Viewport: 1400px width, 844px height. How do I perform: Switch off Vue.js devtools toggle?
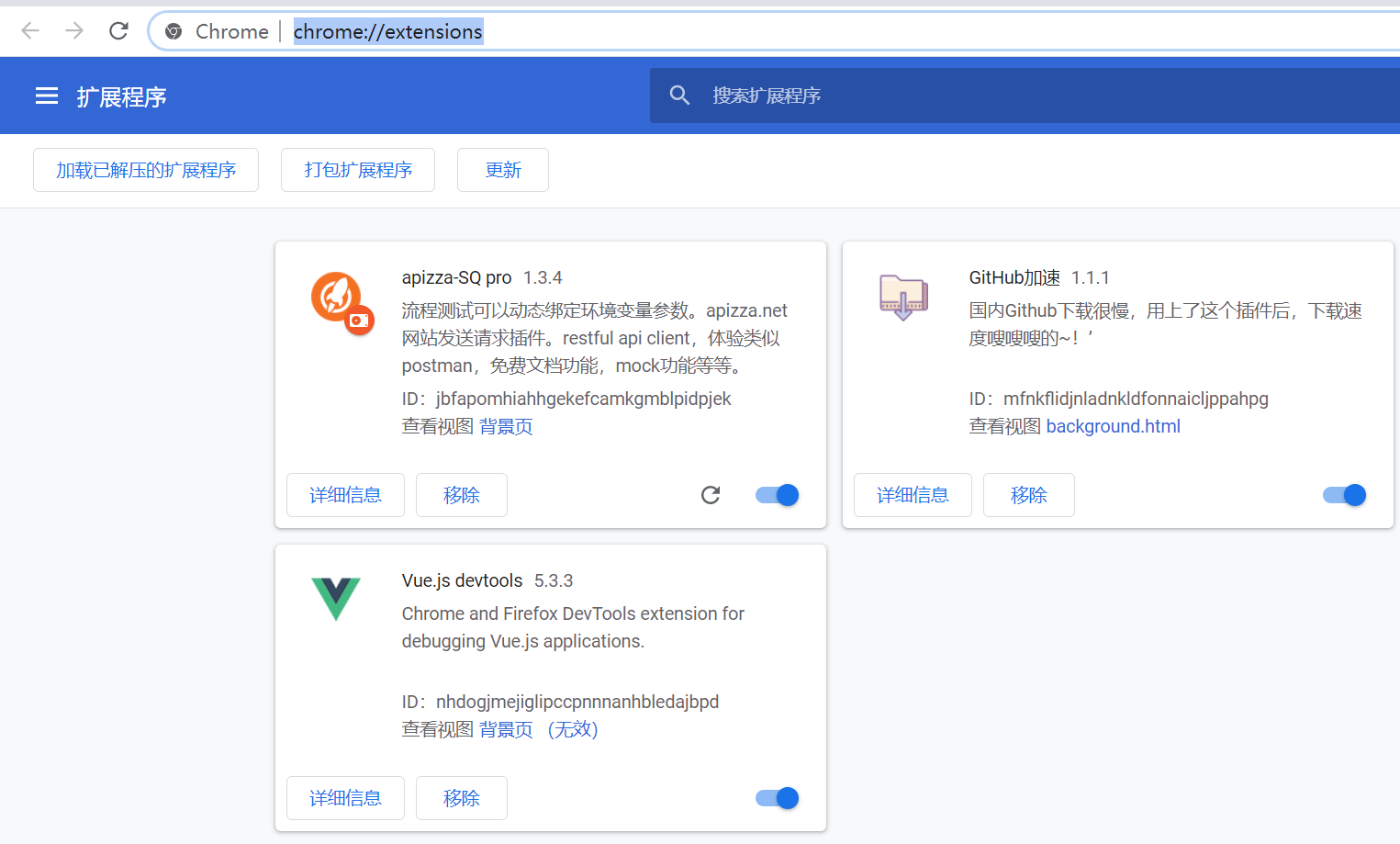pyautogui.click(x=778, y=798)
